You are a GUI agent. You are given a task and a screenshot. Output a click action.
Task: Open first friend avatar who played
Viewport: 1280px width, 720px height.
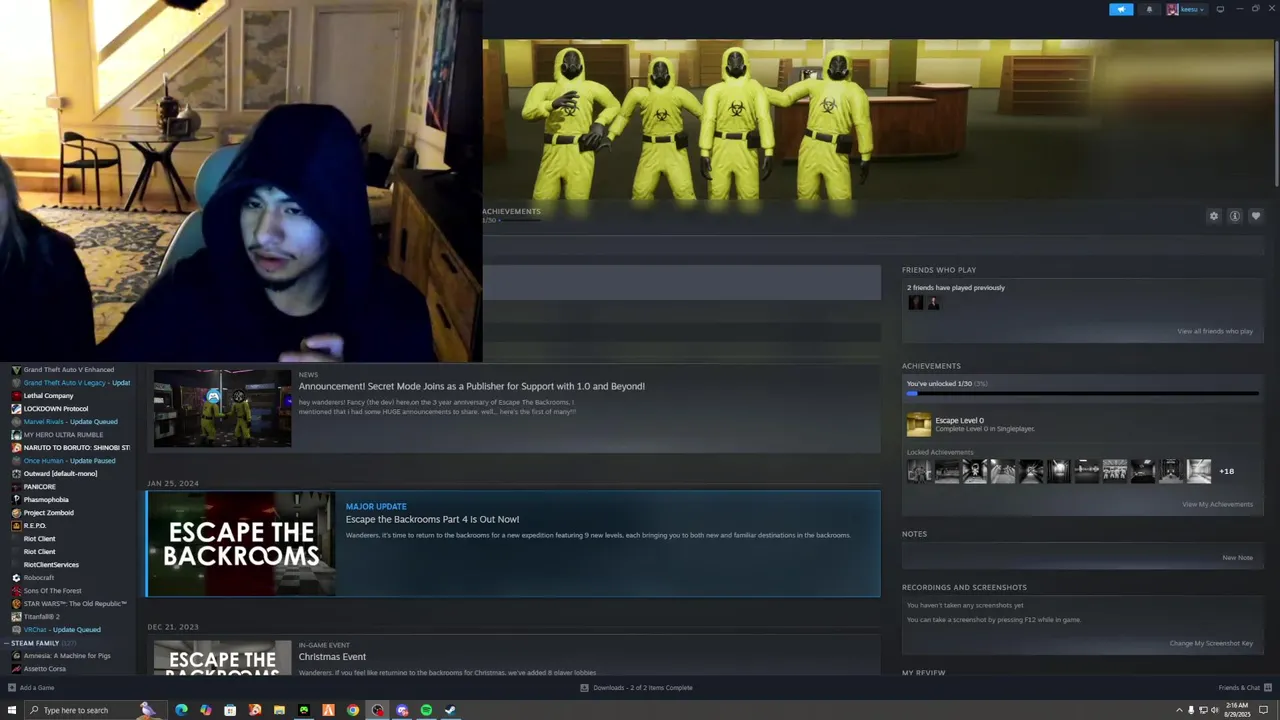point(916,303)
